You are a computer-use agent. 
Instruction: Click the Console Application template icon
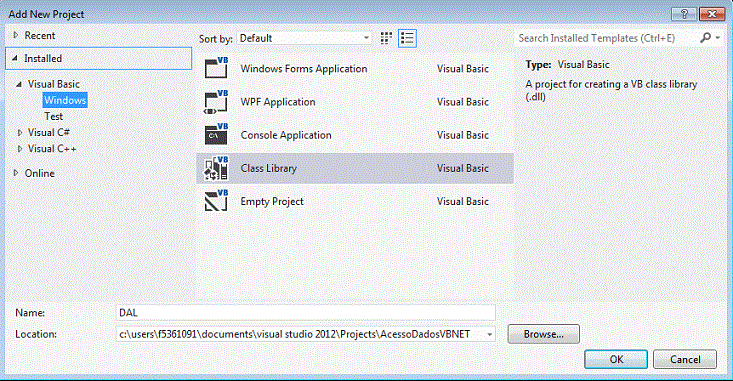pyautogui.click(x=216, y=135)
